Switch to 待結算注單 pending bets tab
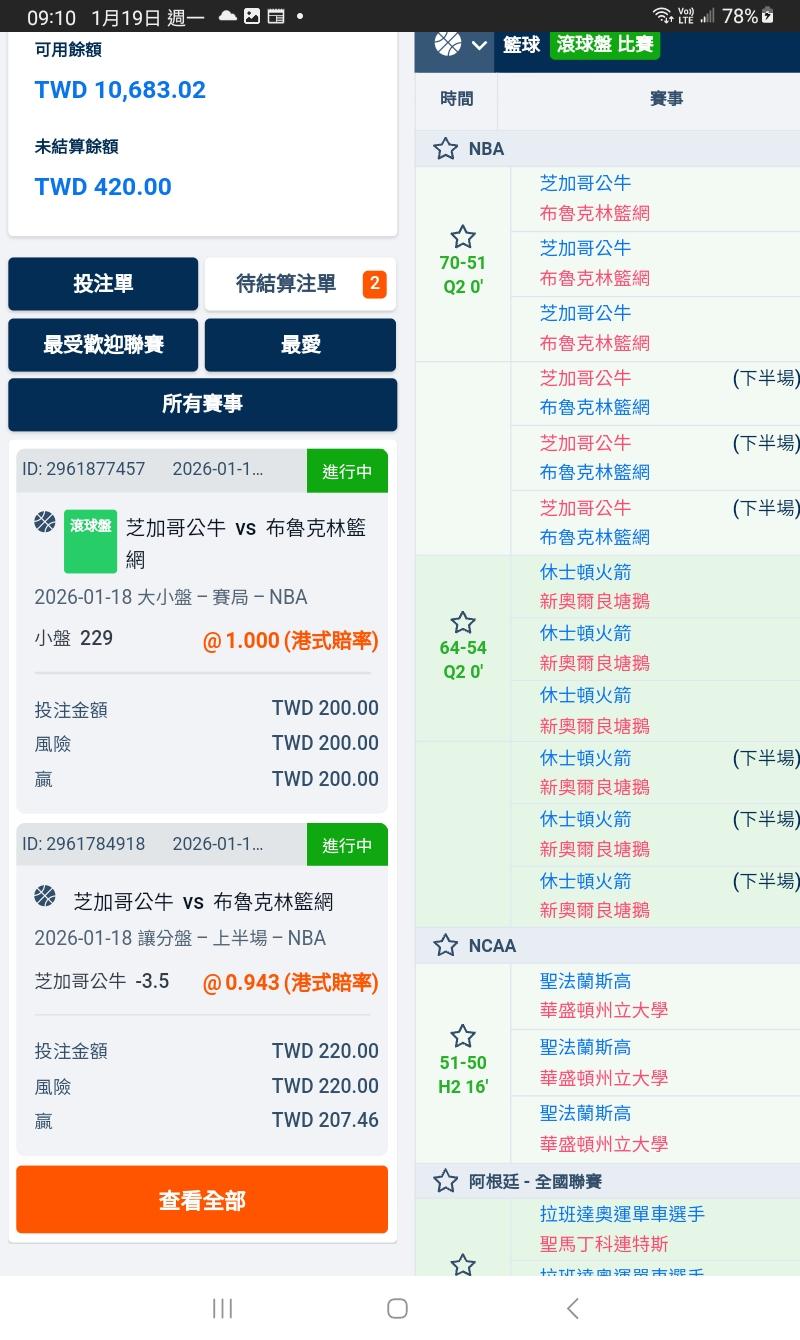This screenshot has height=1340, width=800. pos(300,284)
